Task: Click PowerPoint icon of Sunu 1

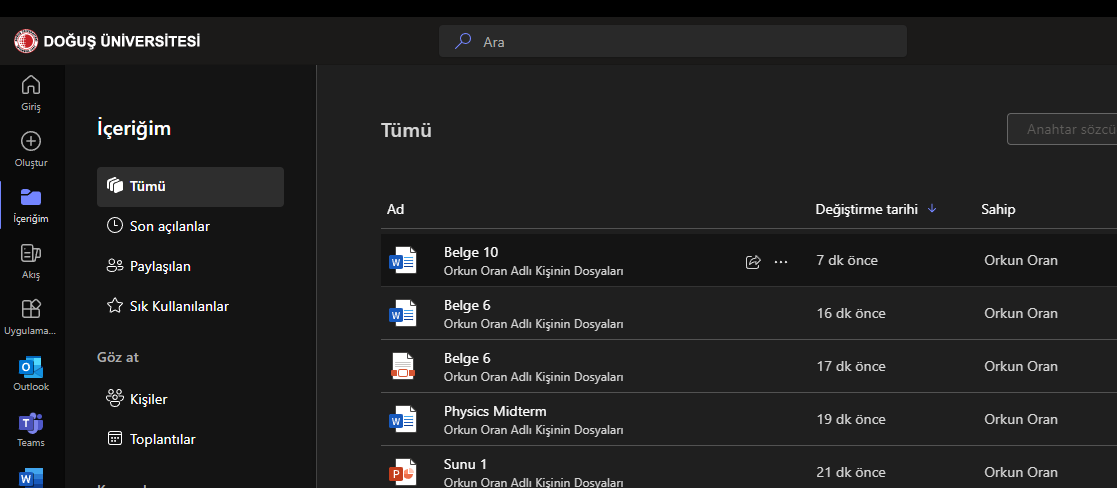Action: pos(402,472)
